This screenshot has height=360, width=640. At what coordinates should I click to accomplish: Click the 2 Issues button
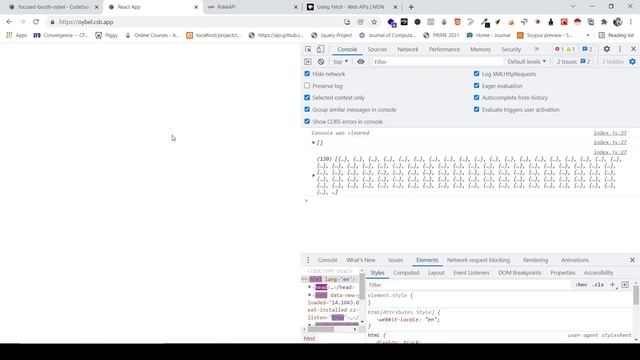(x=573, y=62)
